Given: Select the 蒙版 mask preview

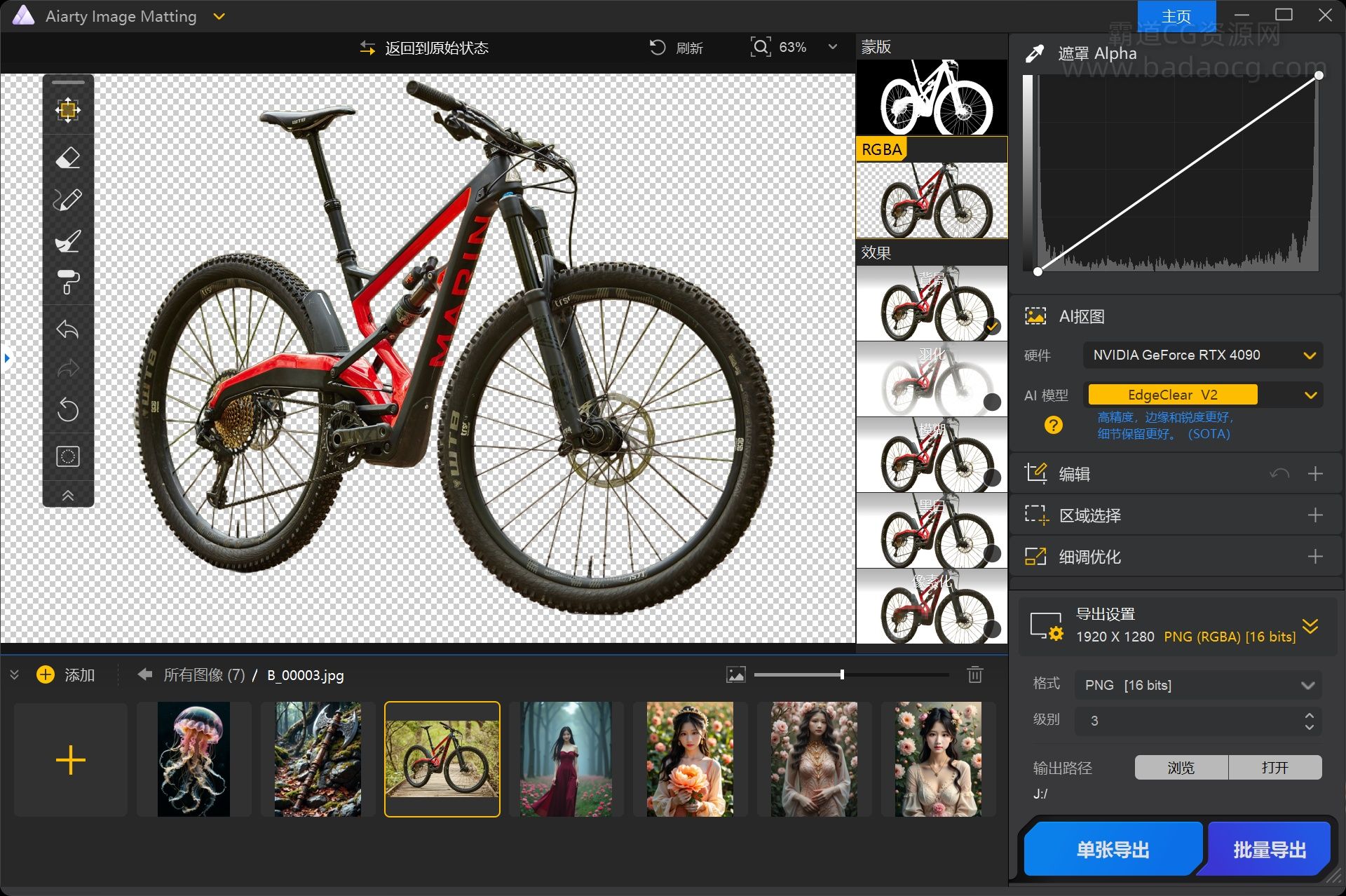Looking at the screenshot, I should tap(932, 97).
